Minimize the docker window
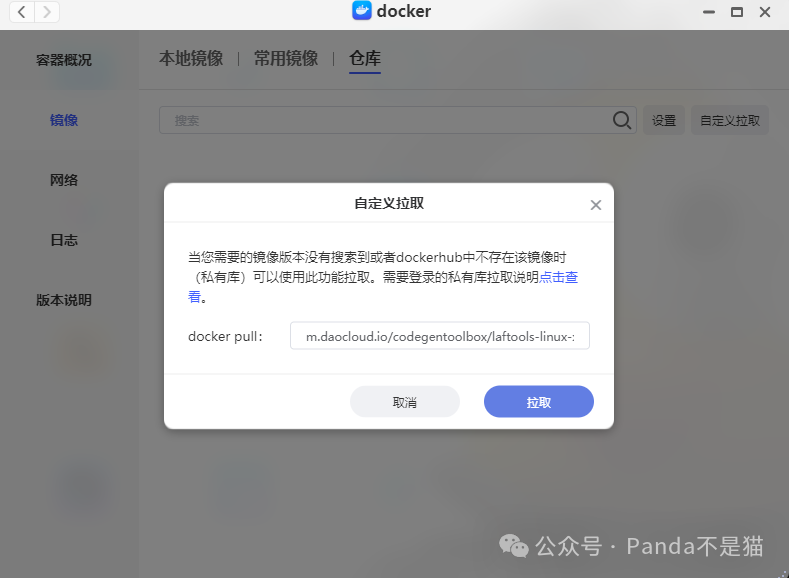The width and height of the screenshot is (789, 578). [x=709, y=12]
